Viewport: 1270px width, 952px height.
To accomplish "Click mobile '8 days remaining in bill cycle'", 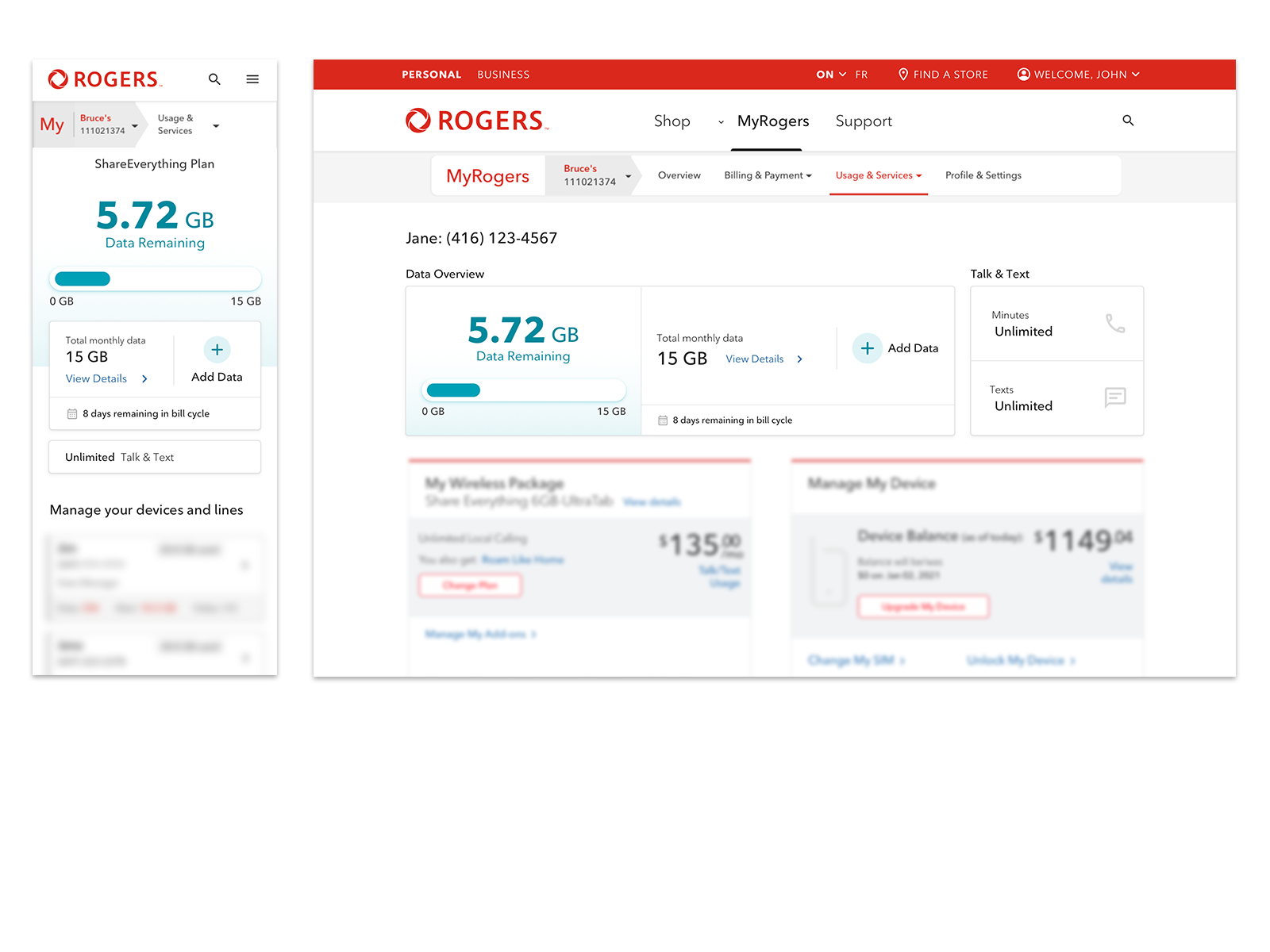I will (146, 414).
